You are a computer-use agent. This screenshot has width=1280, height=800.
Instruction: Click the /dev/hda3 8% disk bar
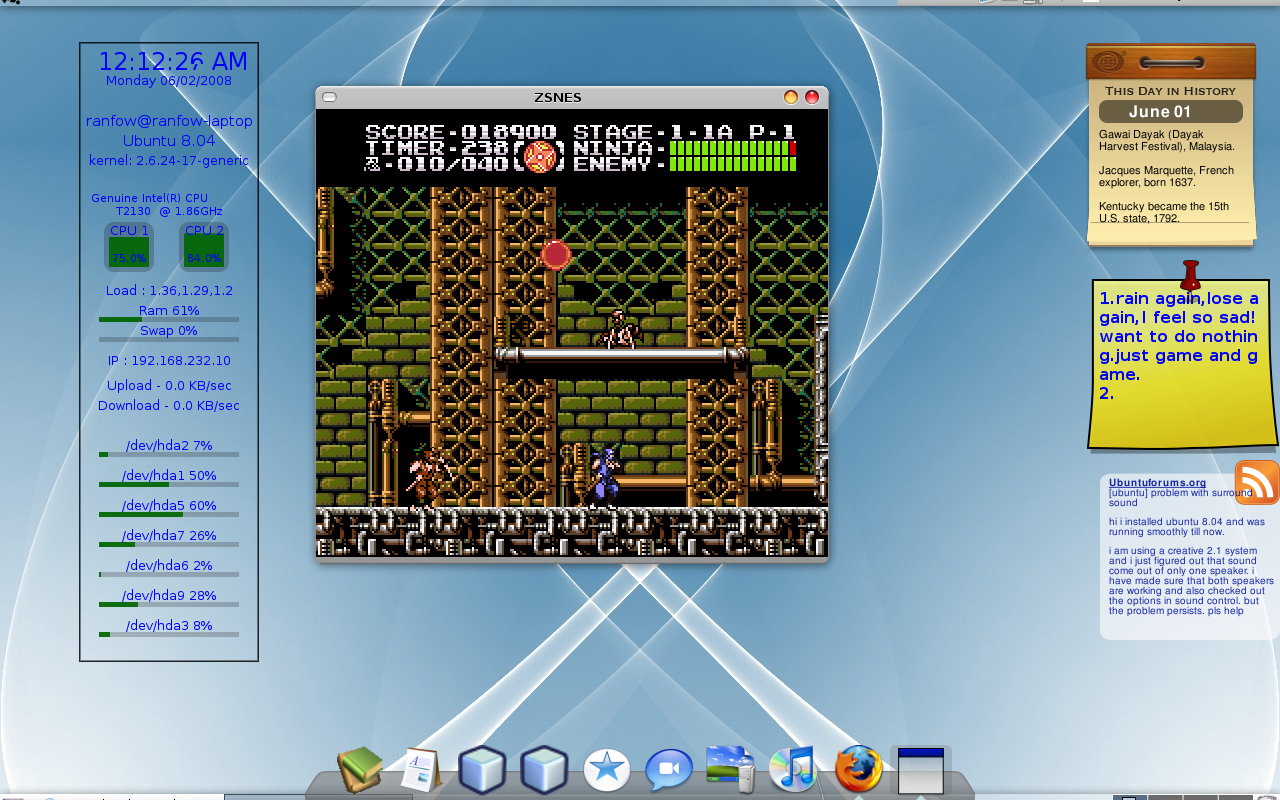[169, 634]
